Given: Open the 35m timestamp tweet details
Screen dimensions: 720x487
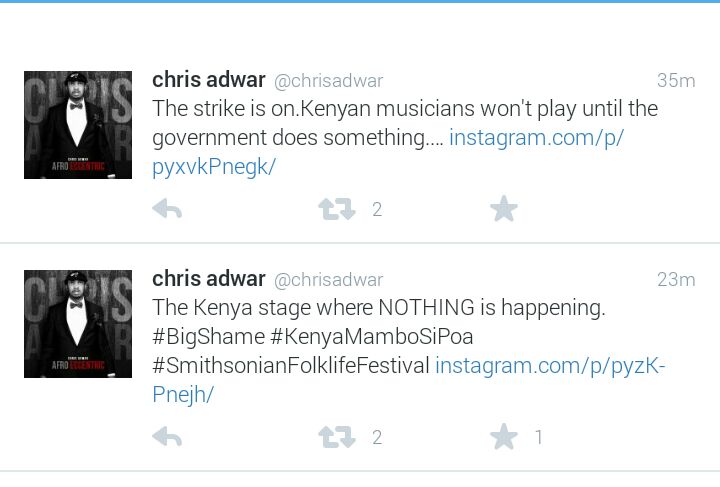Looking at the screenshot, I should 676,81.
